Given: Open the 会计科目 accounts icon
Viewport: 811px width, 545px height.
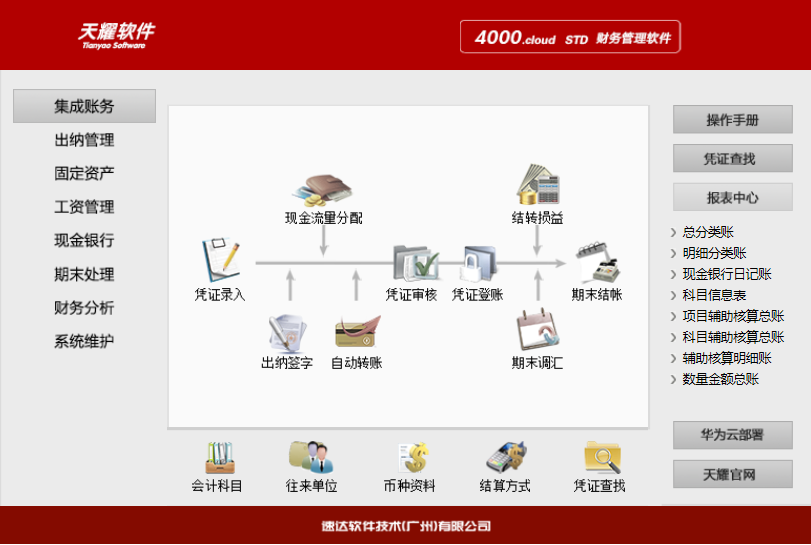Looking at the screenshot, I should pos(220,458).
